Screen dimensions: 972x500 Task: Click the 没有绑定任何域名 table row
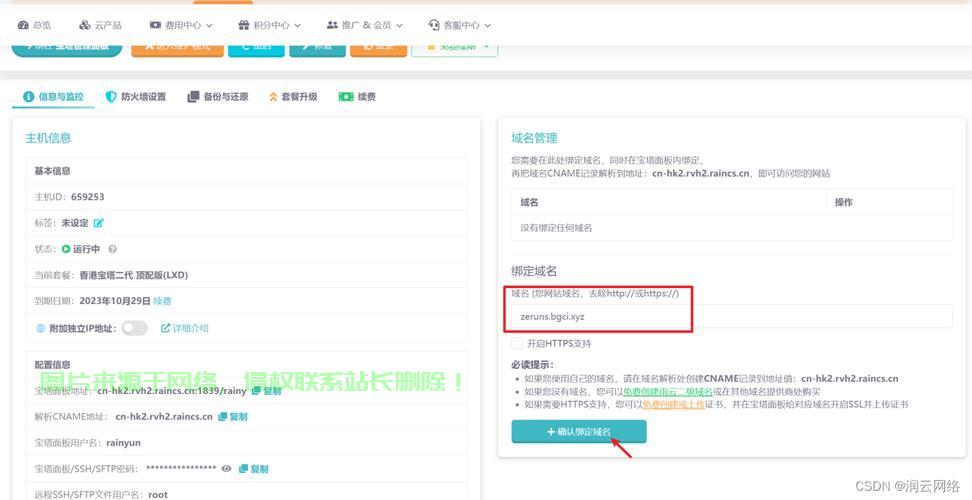point(732,228)
